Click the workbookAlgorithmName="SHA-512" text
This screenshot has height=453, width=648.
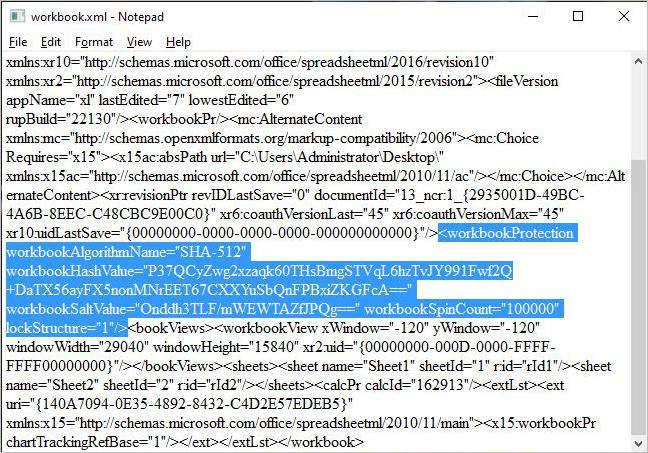click(x=126, y=252)
